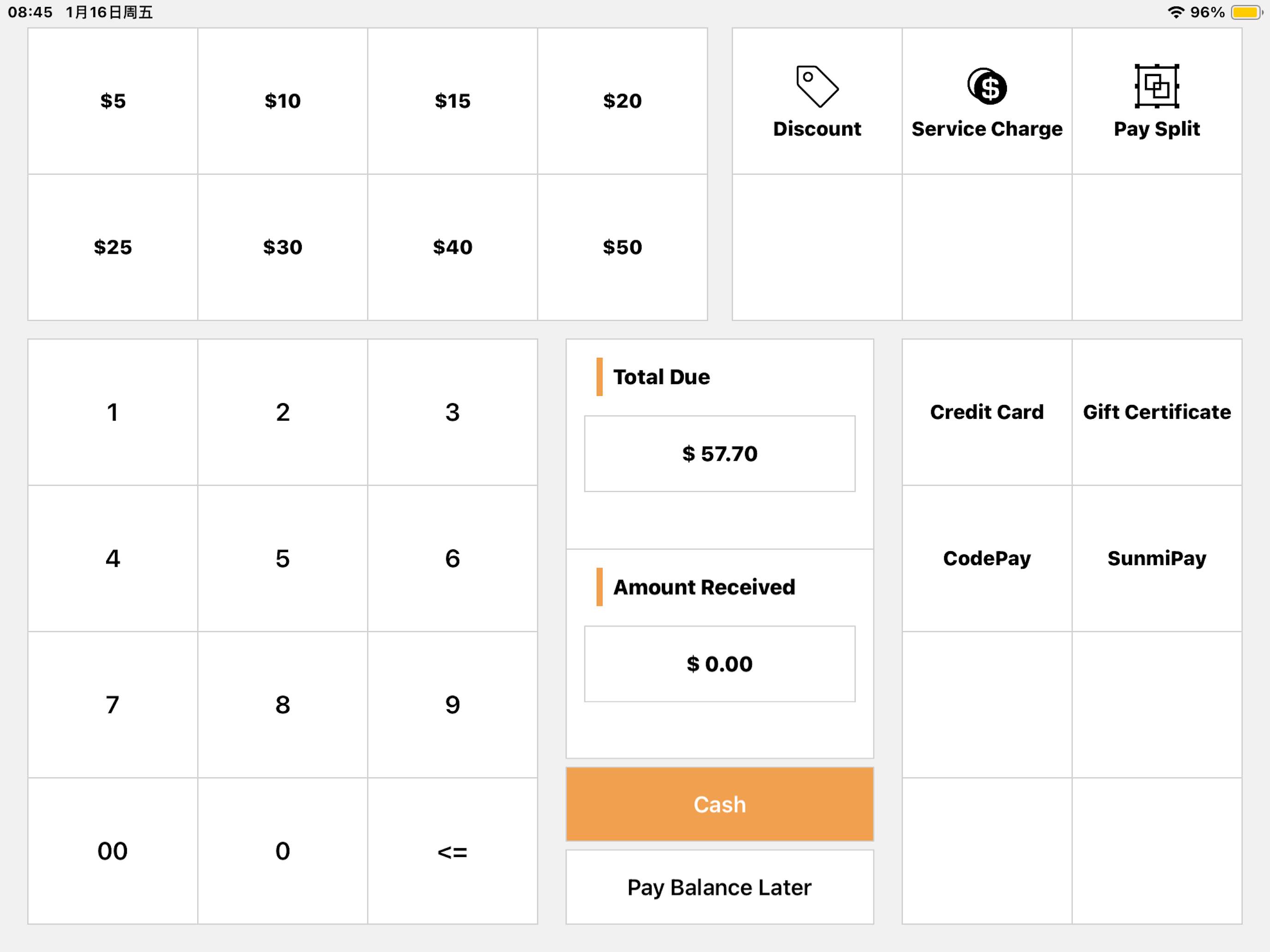Select CodePay payment option
Viewport: 1270px width, 952px height.
coord(987,559)
